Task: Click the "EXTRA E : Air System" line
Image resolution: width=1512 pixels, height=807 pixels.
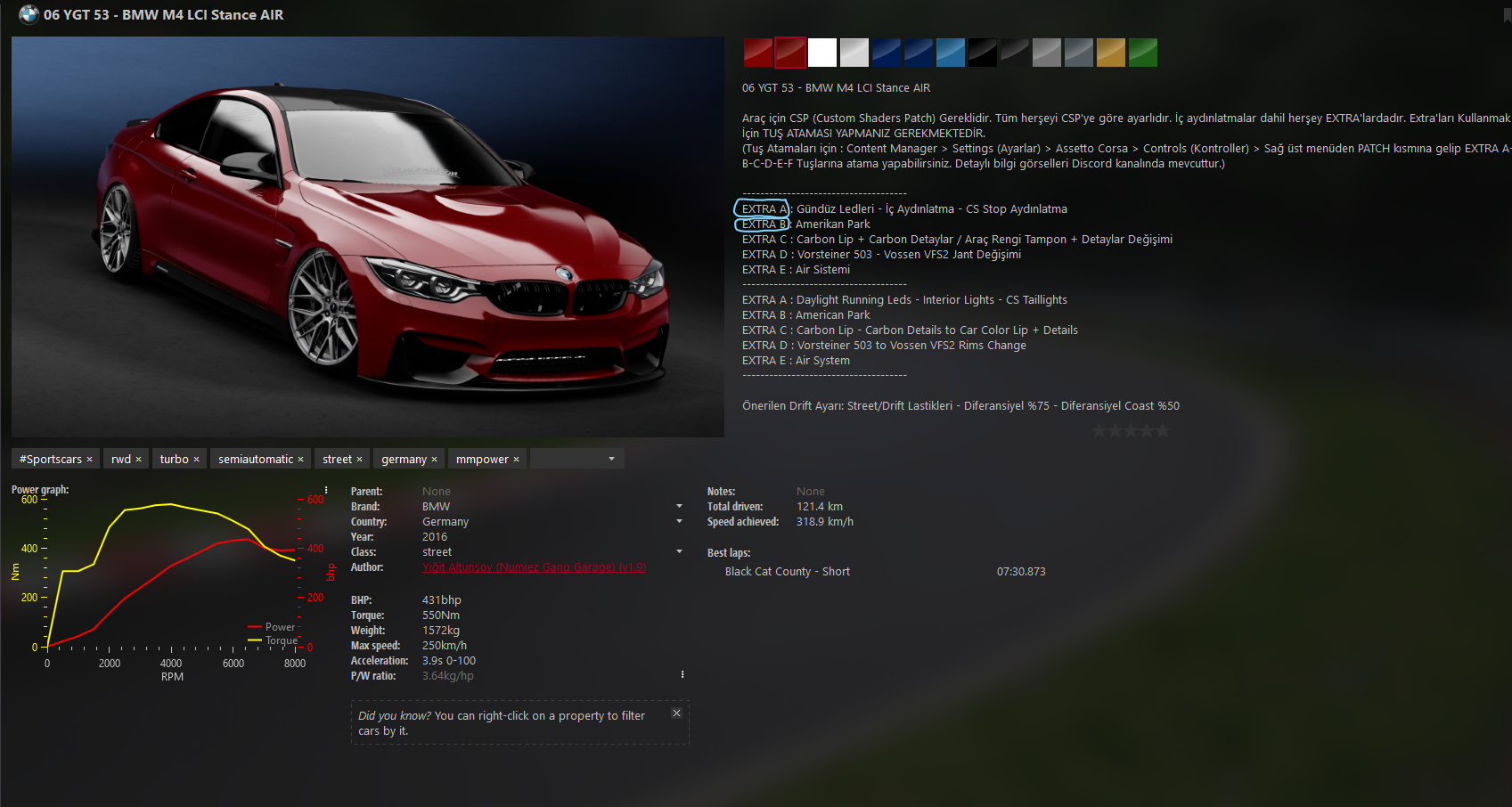Action: (x=796, y=361)
